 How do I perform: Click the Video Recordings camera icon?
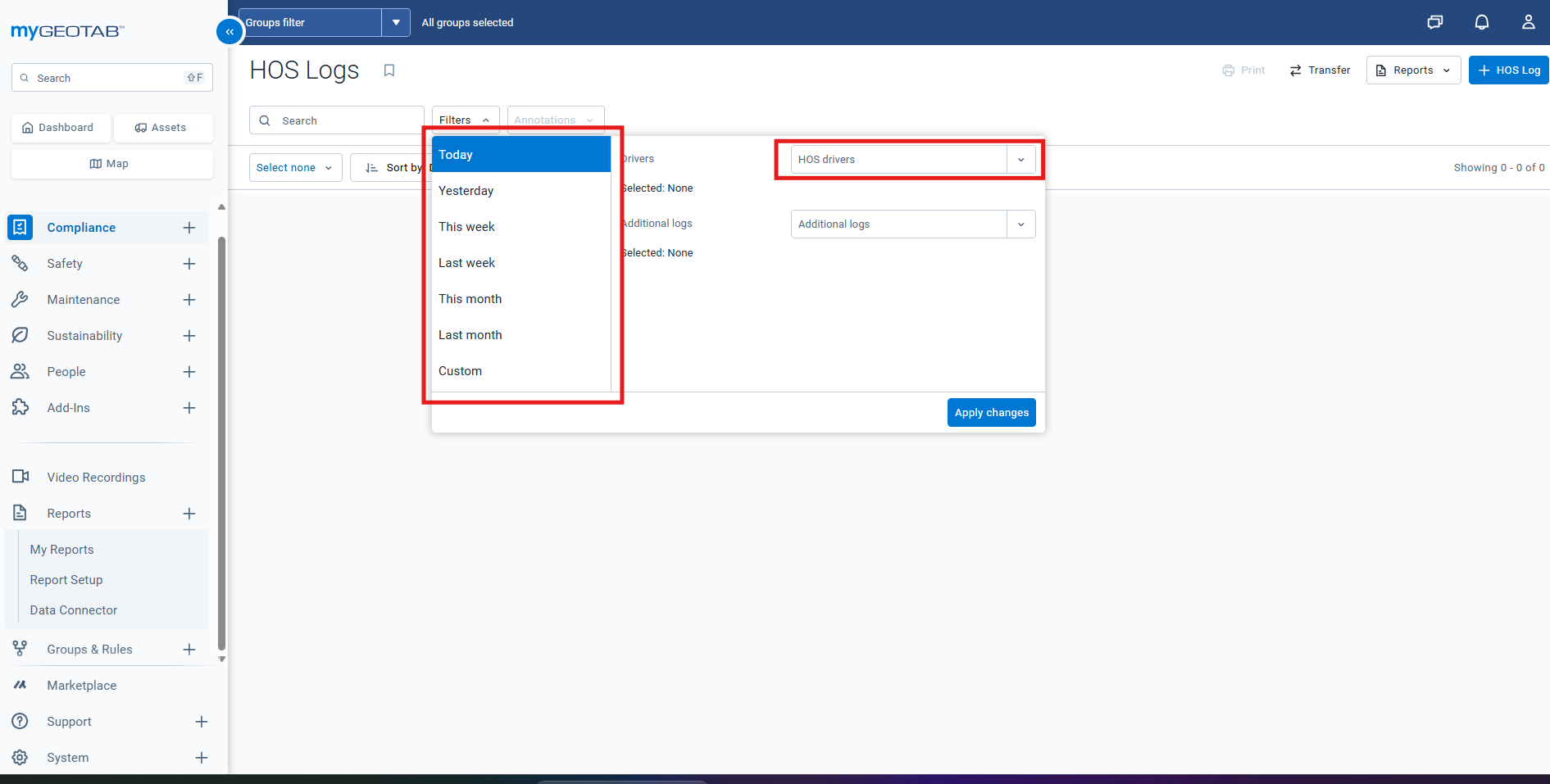[x=20, y=477]
